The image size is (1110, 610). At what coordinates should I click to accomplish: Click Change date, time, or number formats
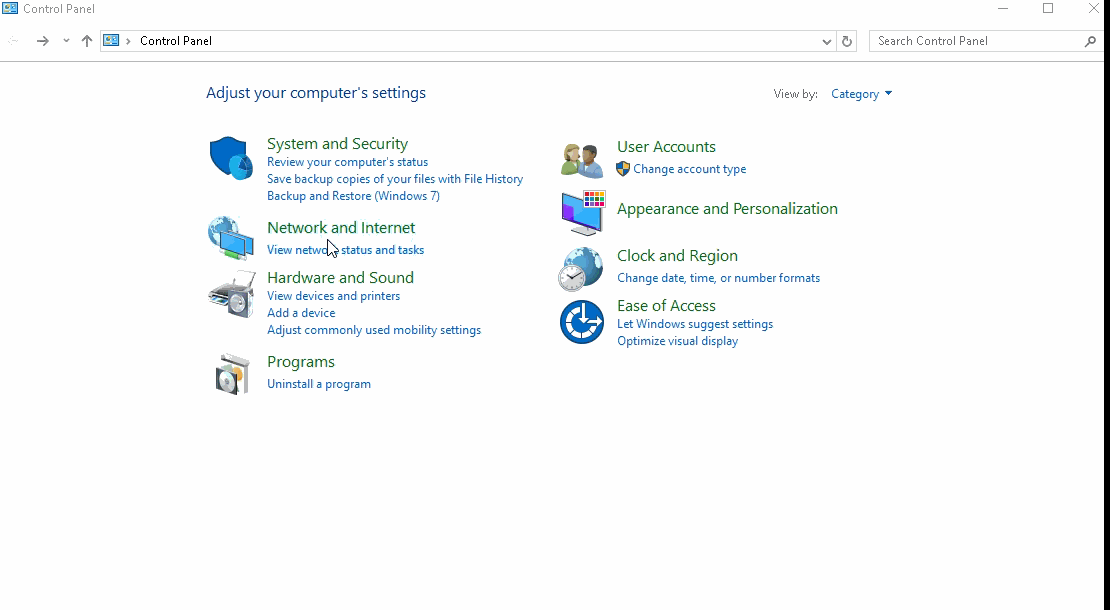pyautogui.click(x=719, y=278)
